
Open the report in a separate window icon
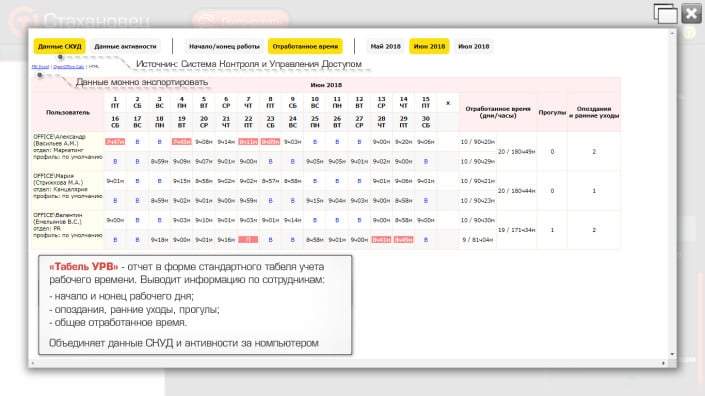click(665, 13)
